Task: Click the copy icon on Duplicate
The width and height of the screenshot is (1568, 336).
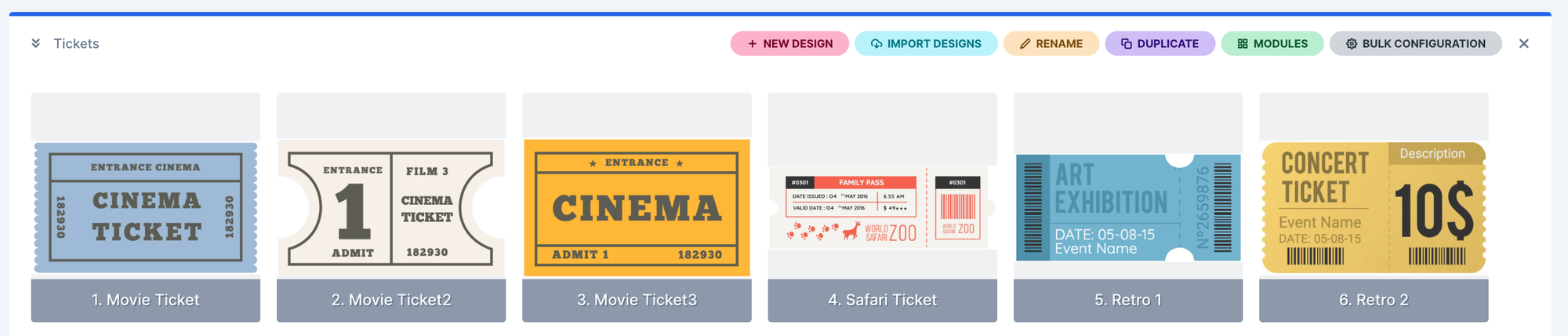Action: [x=1127, y=44]
